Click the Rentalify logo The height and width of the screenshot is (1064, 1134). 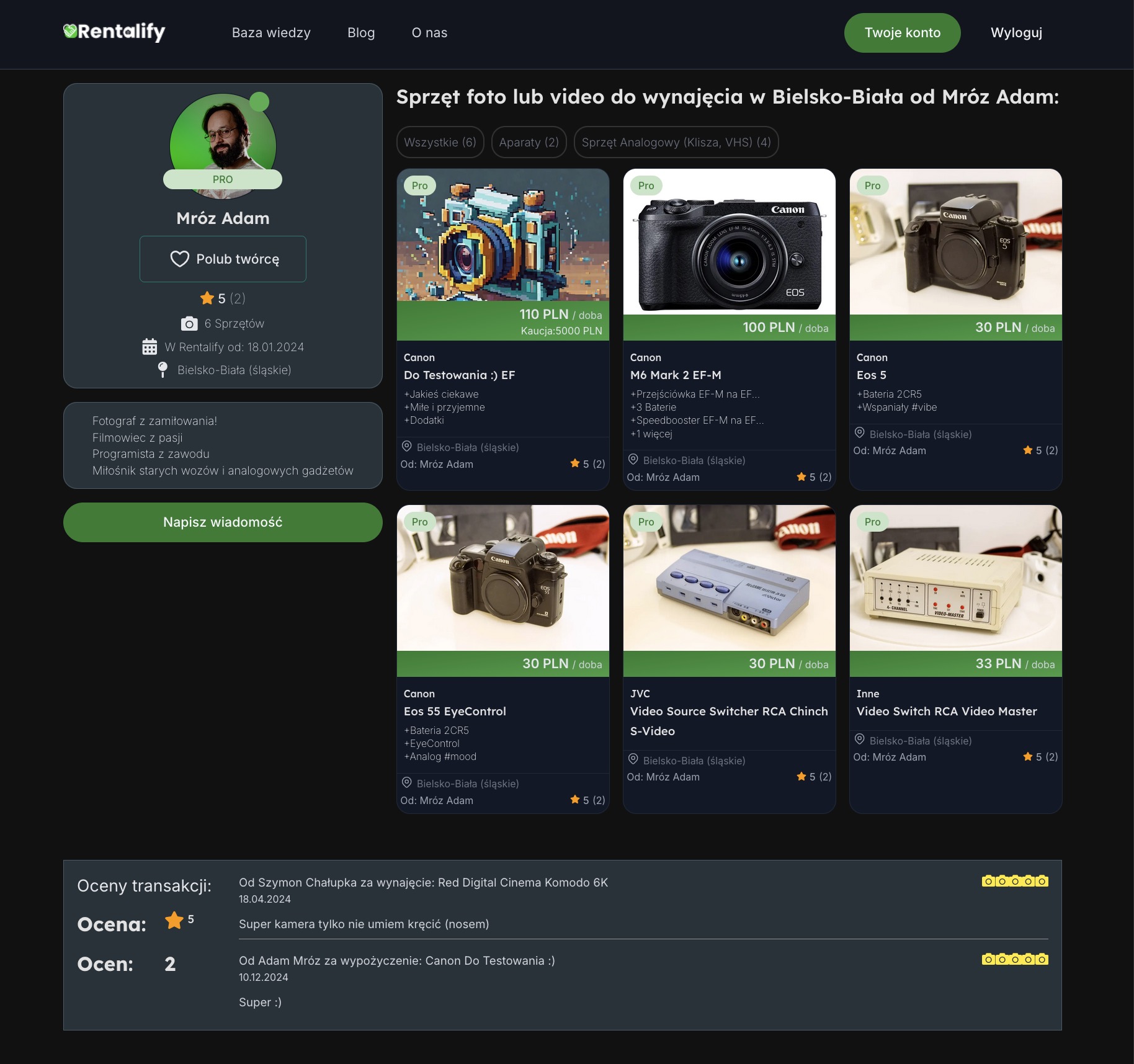tap(114, 32)
